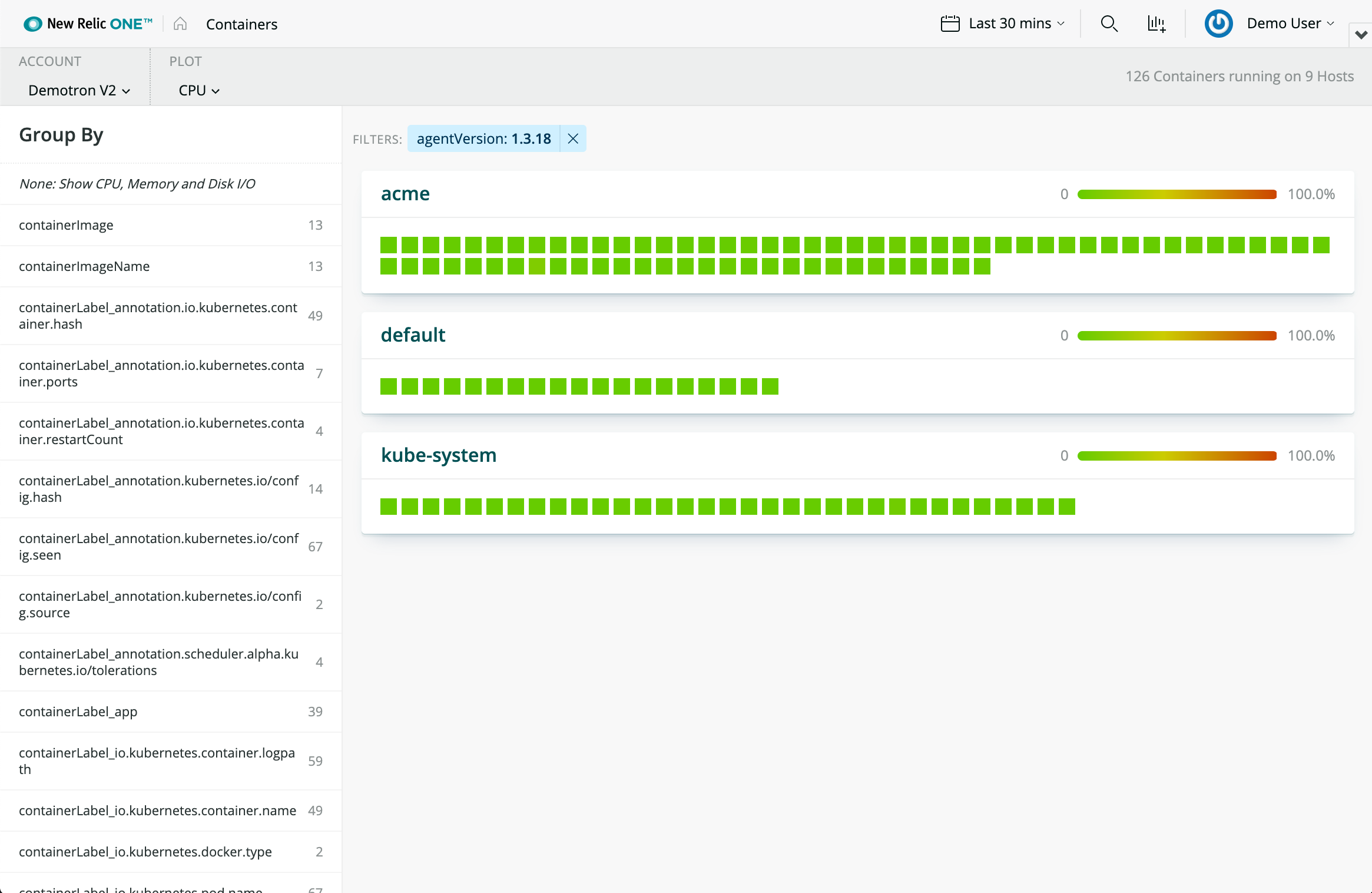
Task: Click the default CPU color scale bar
Action: pyautogui.click(x=1177, y=336)
